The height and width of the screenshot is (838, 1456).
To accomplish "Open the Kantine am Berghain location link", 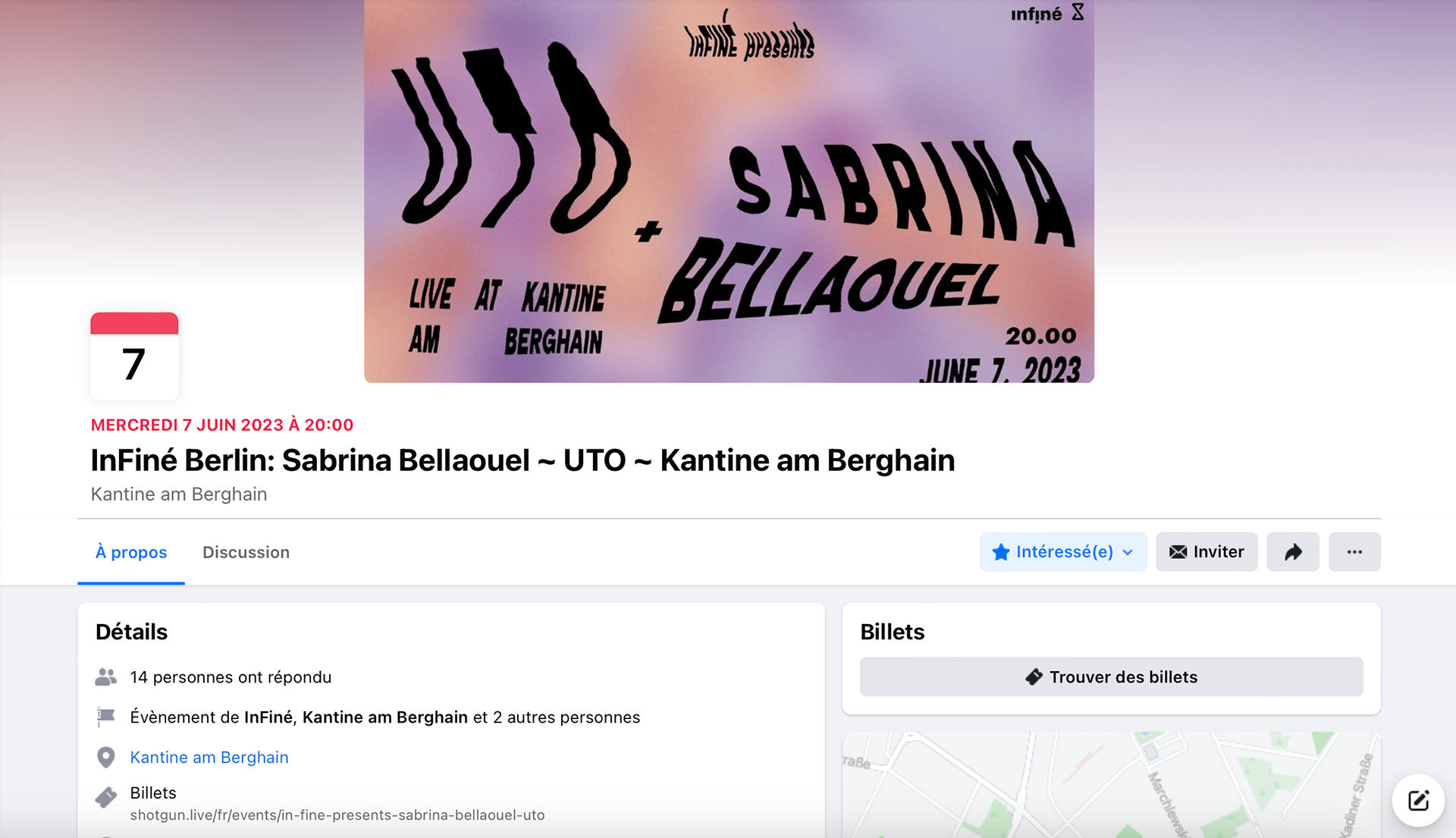I will [209, 758].
